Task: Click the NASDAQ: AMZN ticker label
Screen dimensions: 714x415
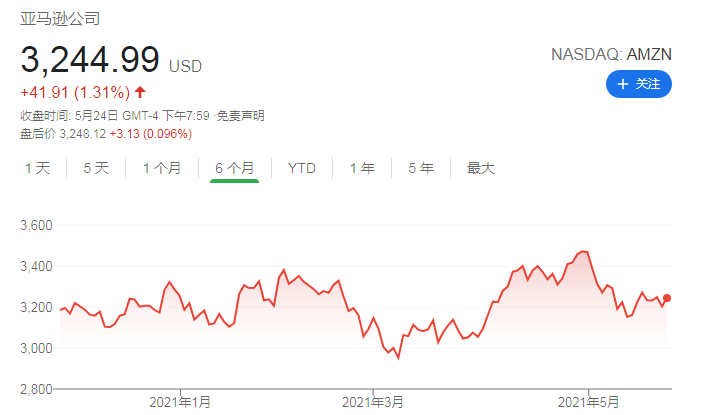Action: [x=611, y=54]
